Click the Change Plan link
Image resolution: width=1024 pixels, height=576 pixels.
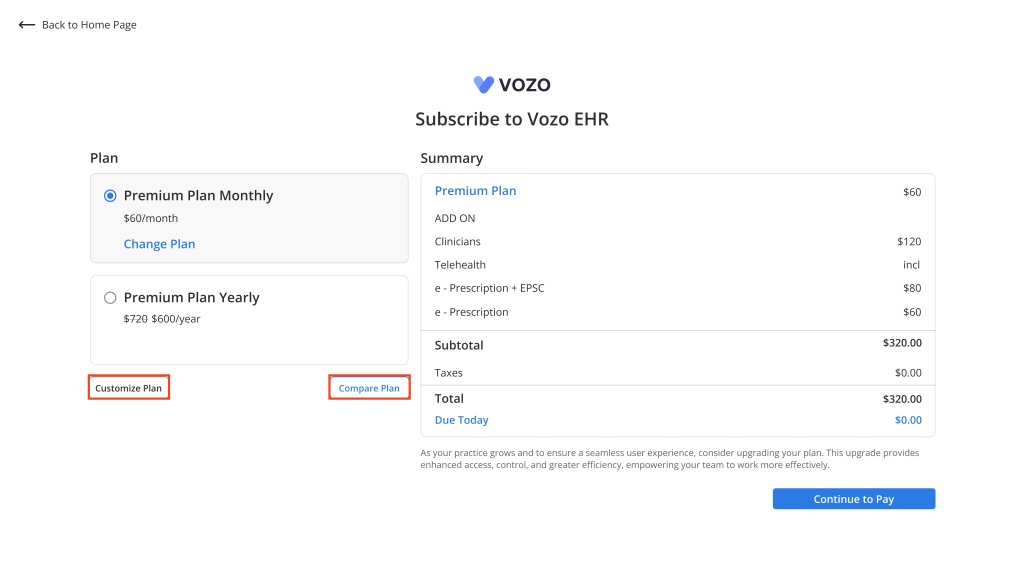tap(159, 244)
